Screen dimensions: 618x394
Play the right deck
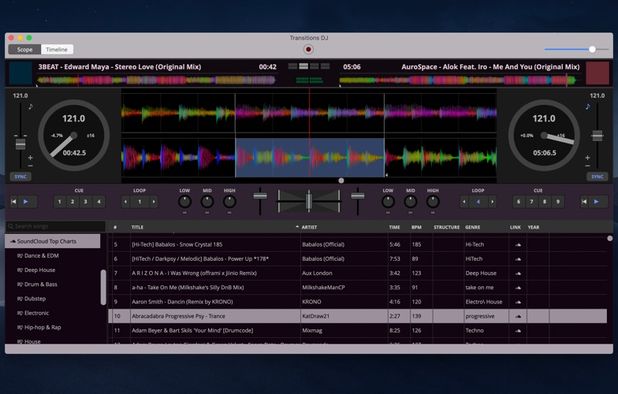pyautogui.click(x=596, y=202)
